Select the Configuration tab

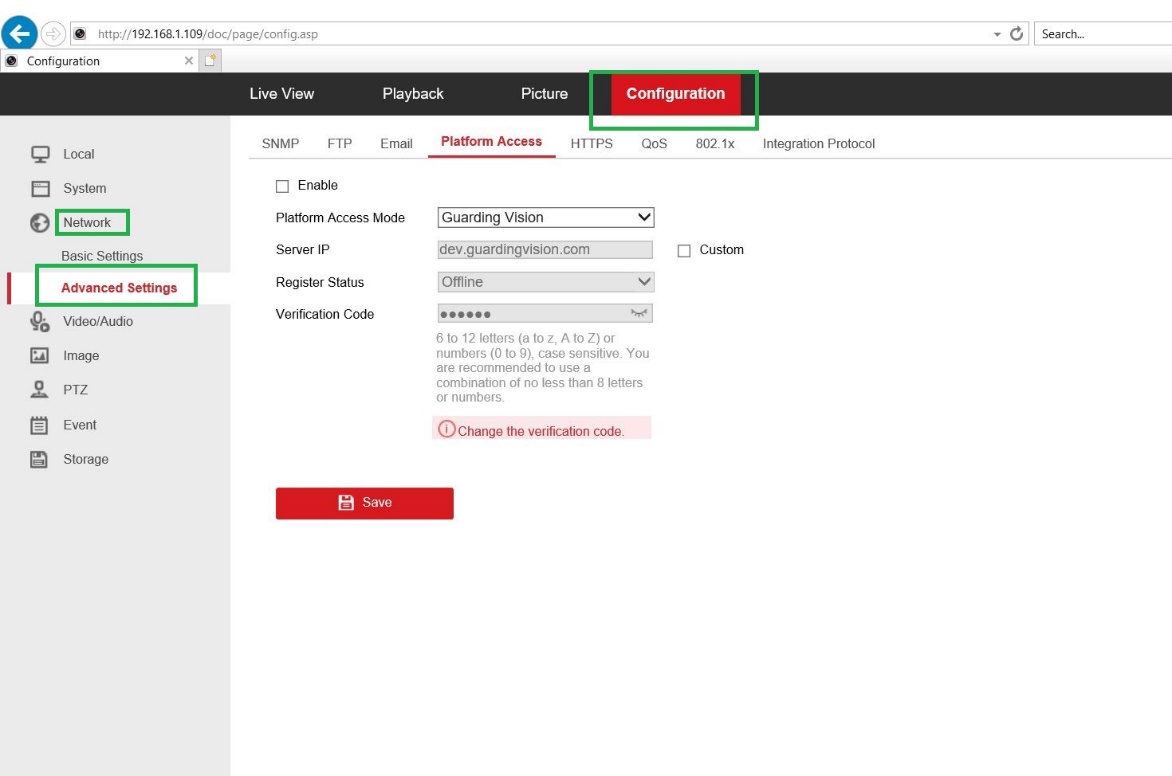click(x=676, y=93)
